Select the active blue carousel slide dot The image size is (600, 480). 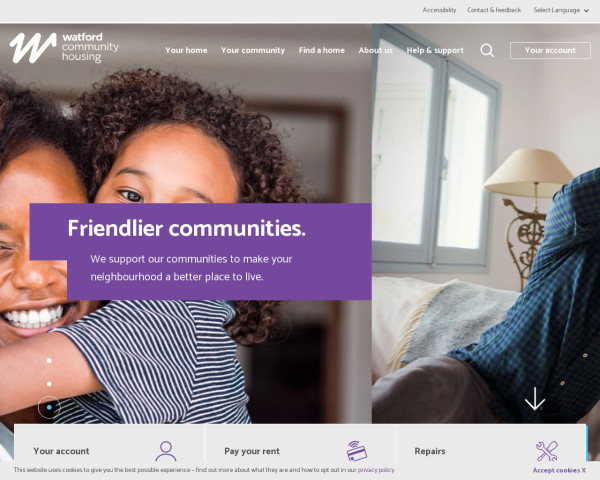(x=49, y=407)
